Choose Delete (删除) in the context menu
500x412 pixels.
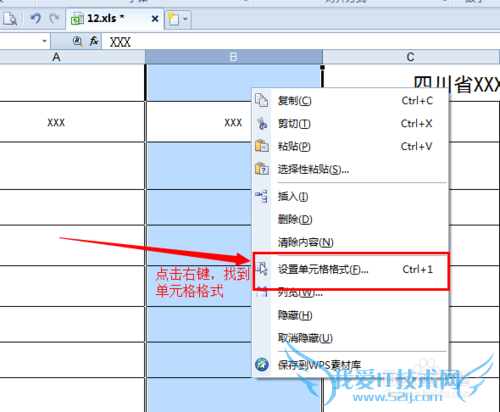pos(350,219)
